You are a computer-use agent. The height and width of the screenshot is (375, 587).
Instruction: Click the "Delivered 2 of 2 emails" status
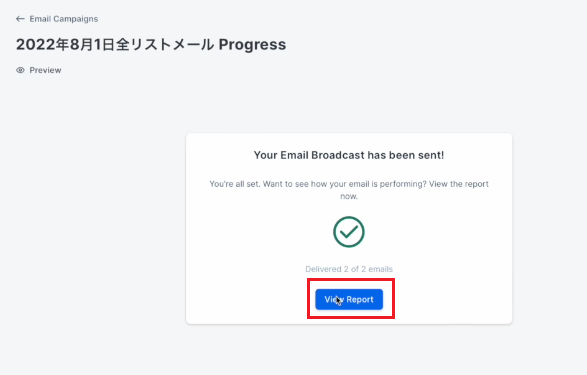pos(349,269)
